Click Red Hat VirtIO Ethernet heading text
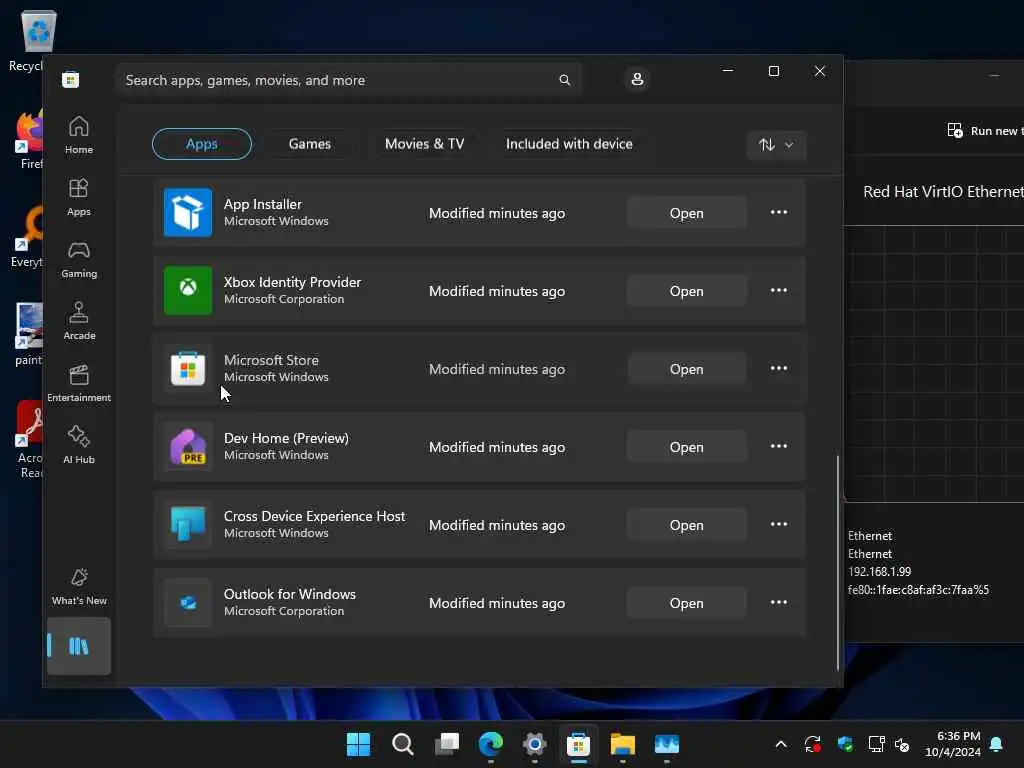Viewport: 1024px width, 768px height. coord(943,191)
